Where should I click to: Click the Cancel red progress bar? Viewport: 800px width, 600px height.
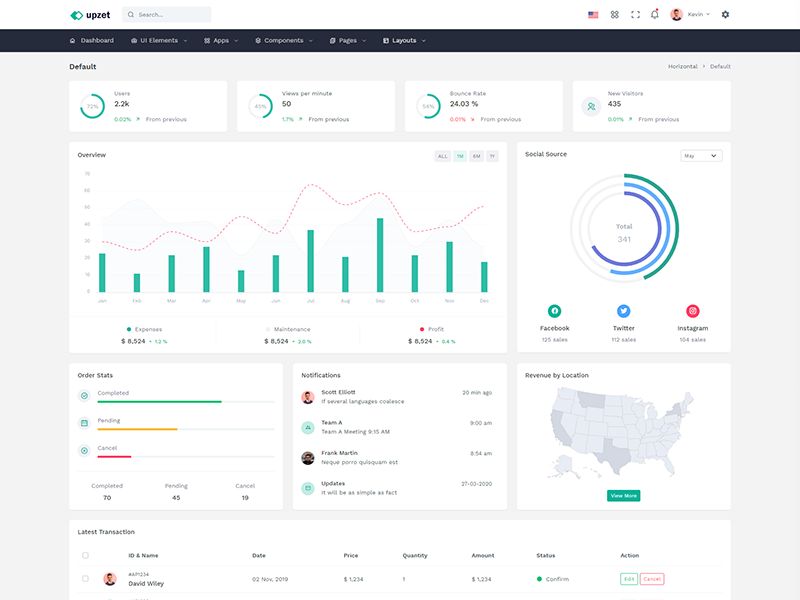[x=114, y=457]
